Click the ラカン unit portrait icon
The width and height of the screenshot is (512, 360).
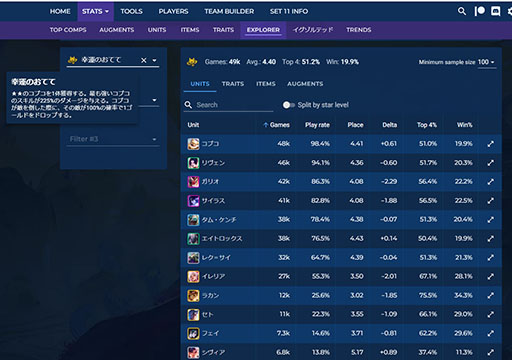193,295
